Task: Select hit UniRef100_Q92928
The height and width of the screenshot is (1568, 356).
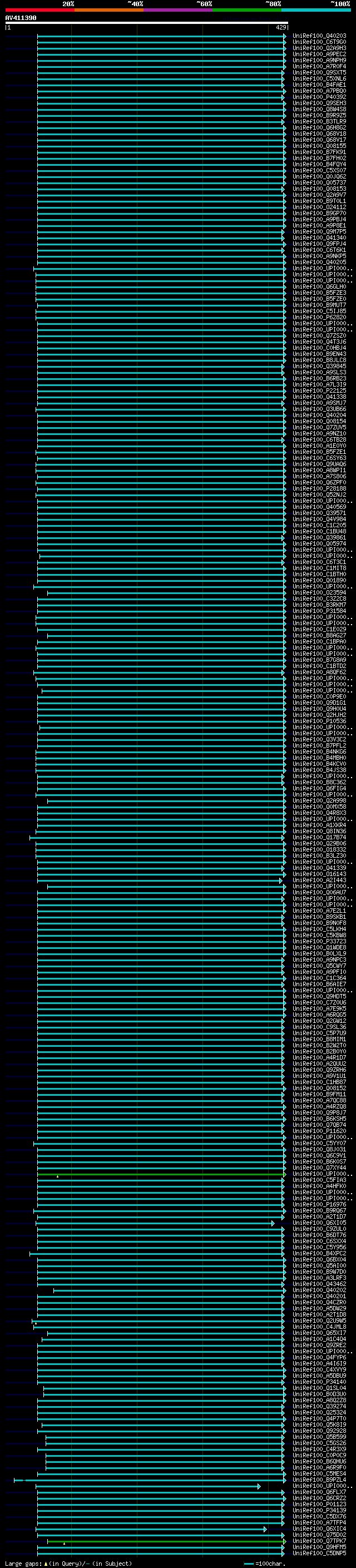Action: click(319, 1431)
